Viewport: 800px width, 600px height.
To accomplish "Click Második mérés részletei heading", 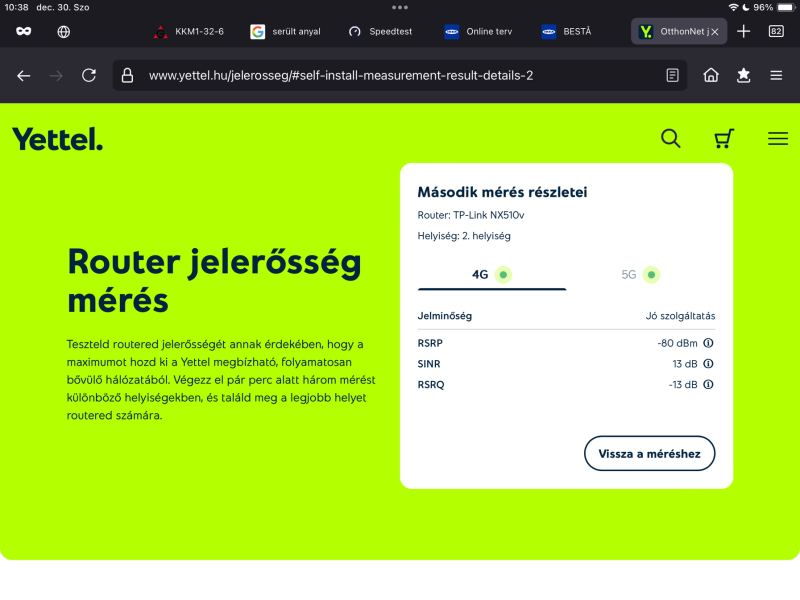I will pyautogui.click(x=502, y=192).
